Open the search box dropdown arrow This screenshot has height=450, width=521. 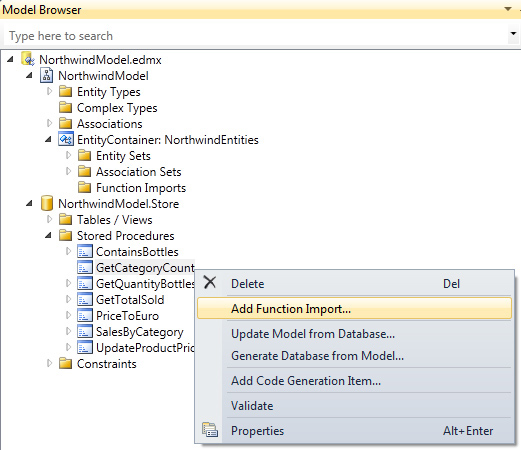[x=513, y=34]
